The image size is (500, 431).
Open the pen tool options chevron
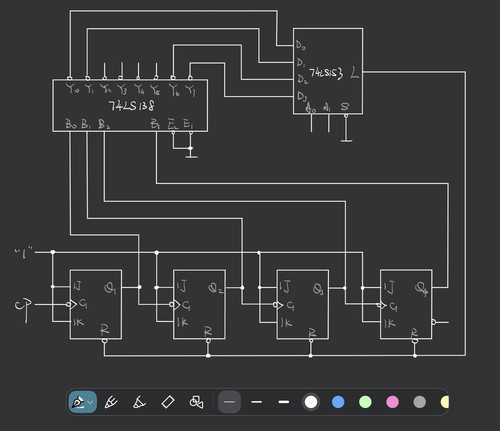click(x=90, y=402)
